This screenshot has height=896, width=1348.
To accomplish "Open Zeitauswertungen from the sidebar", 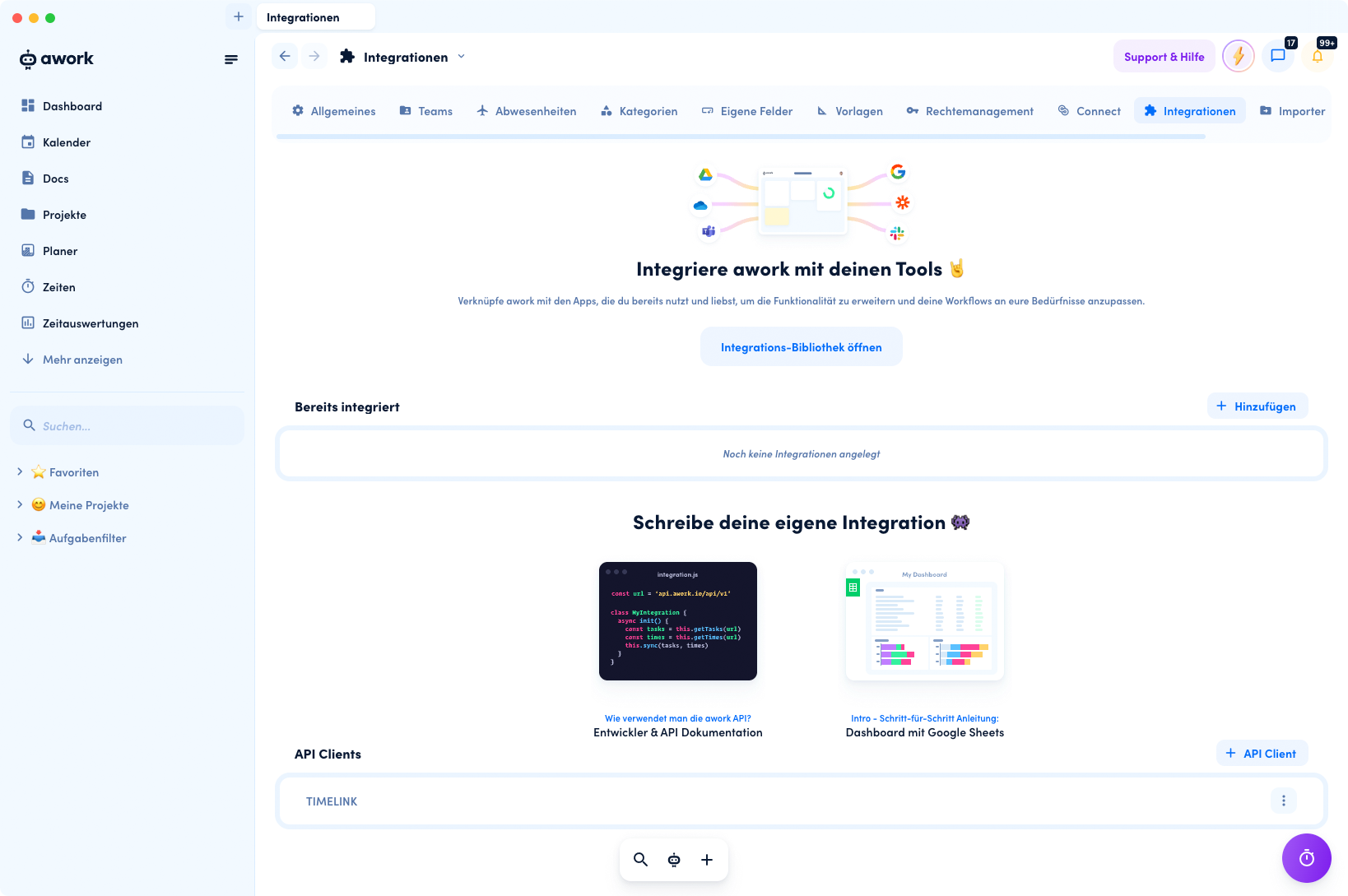I will pyautogui.click(x=91, y=323).
